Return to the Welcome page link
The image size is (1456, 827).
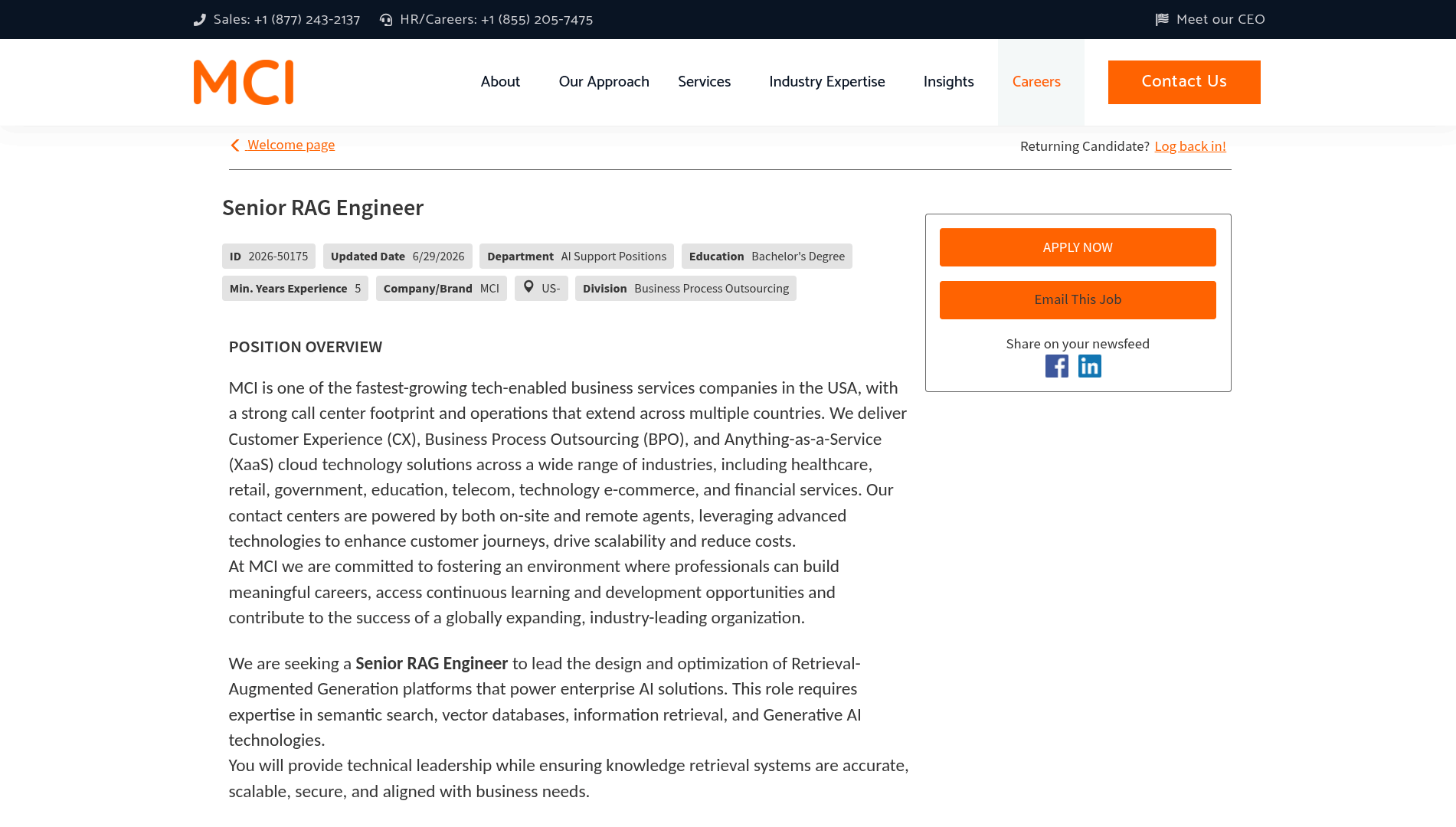click(x=290, y=145)
